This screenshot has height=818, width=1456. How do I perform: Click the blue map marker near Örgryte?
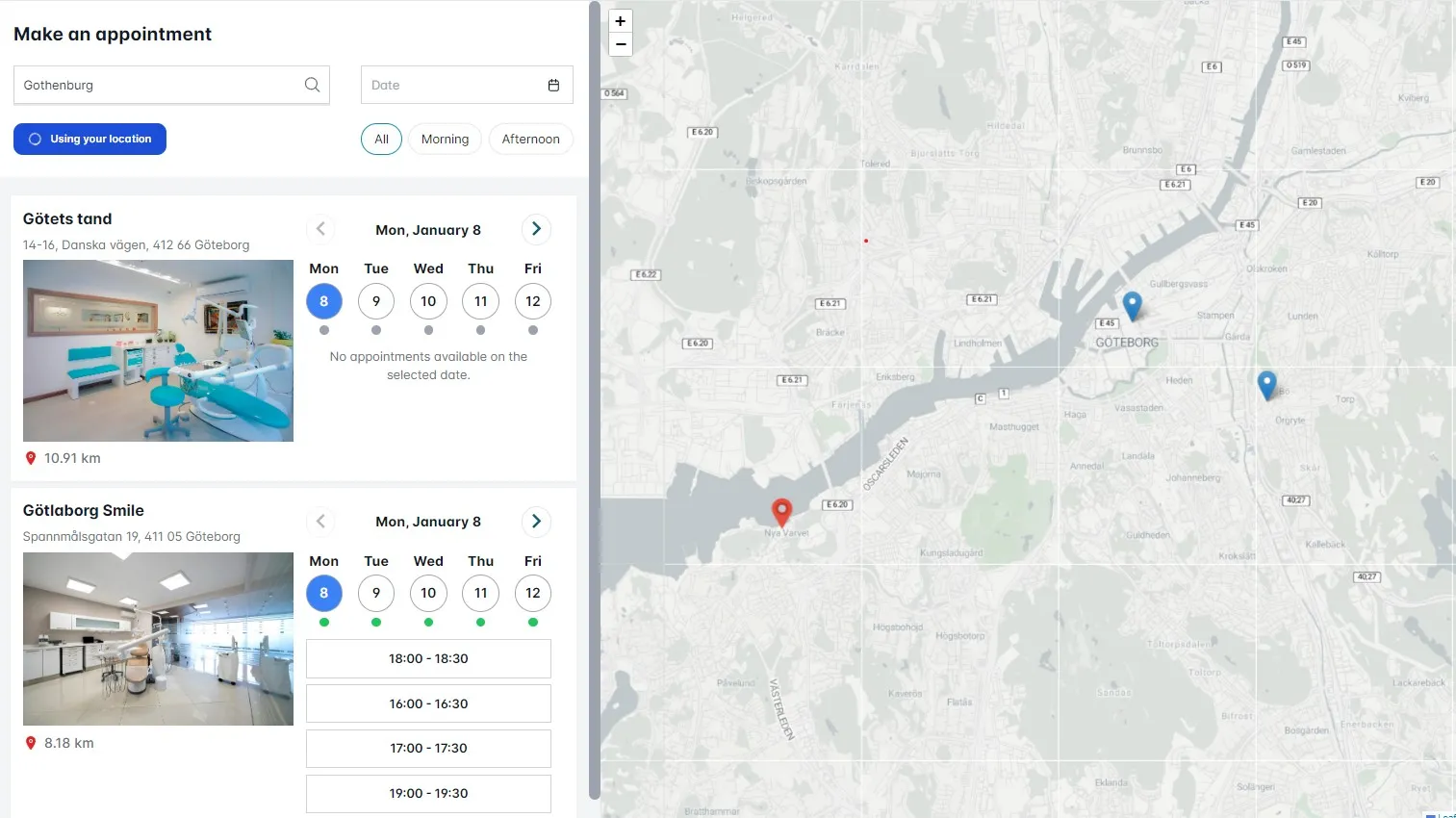[1267, 384]
